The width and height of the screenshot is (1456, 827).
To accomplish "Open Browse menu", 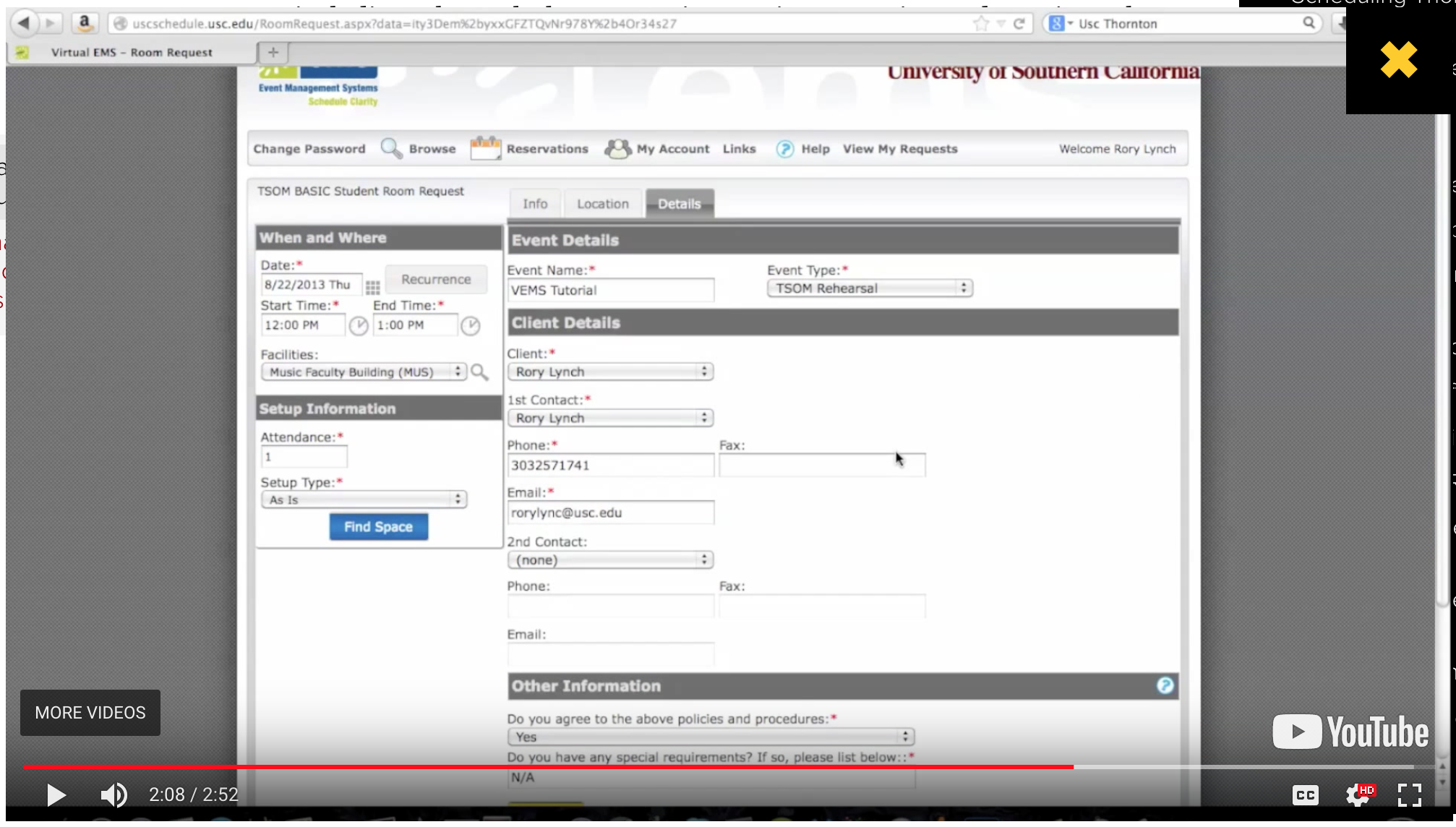I will (x=432, y=149).
